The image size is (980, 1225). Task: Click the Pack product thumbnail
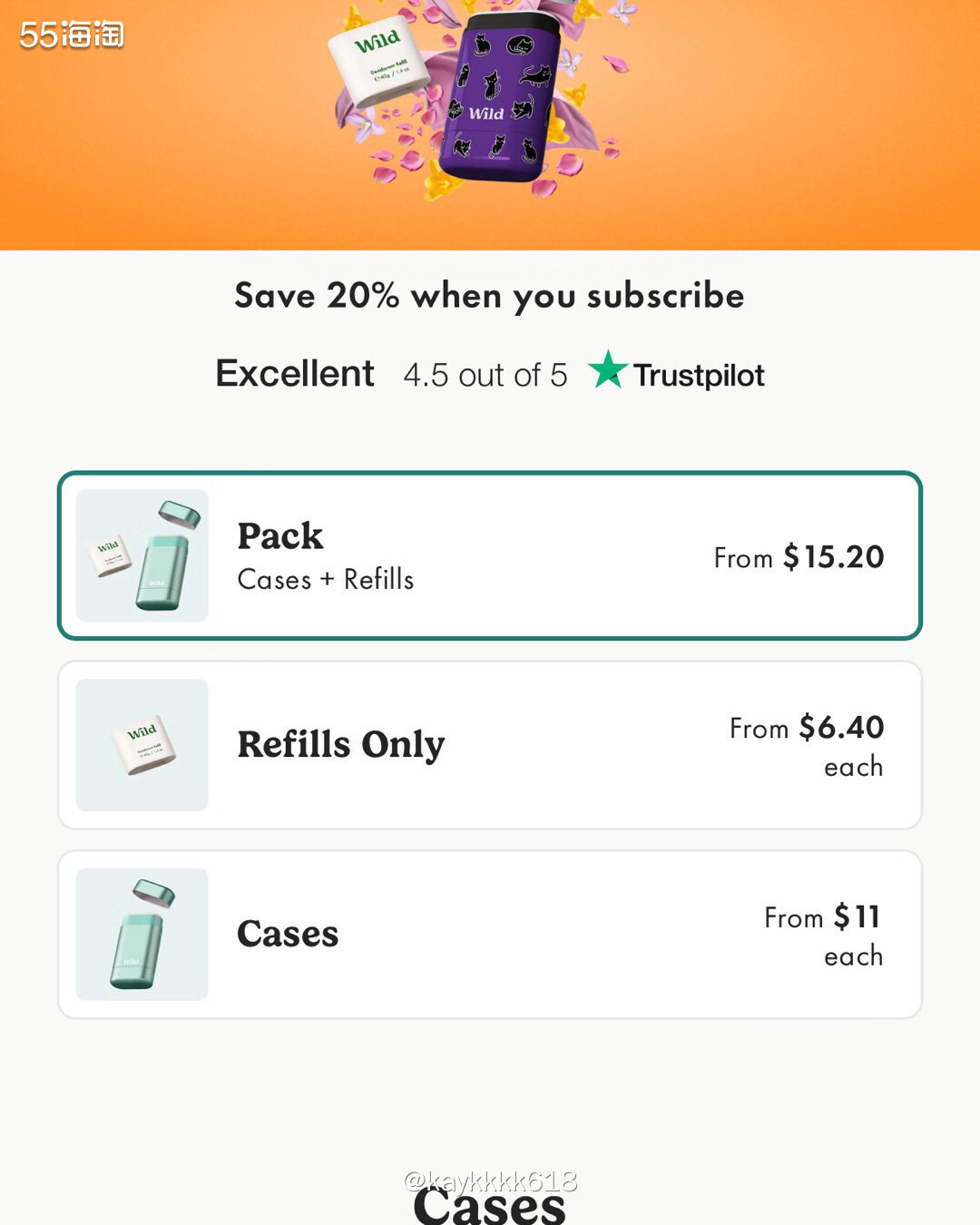pos(142,555)
